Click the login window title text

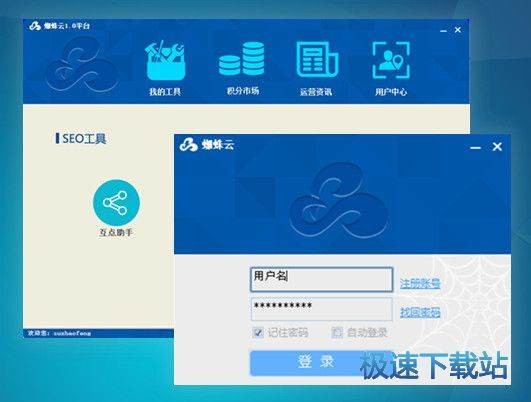218,145
